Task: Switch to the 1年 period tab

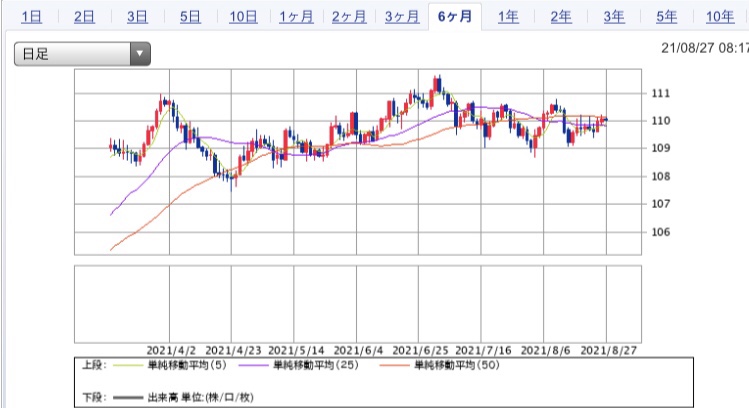Action: click(508, 17)
